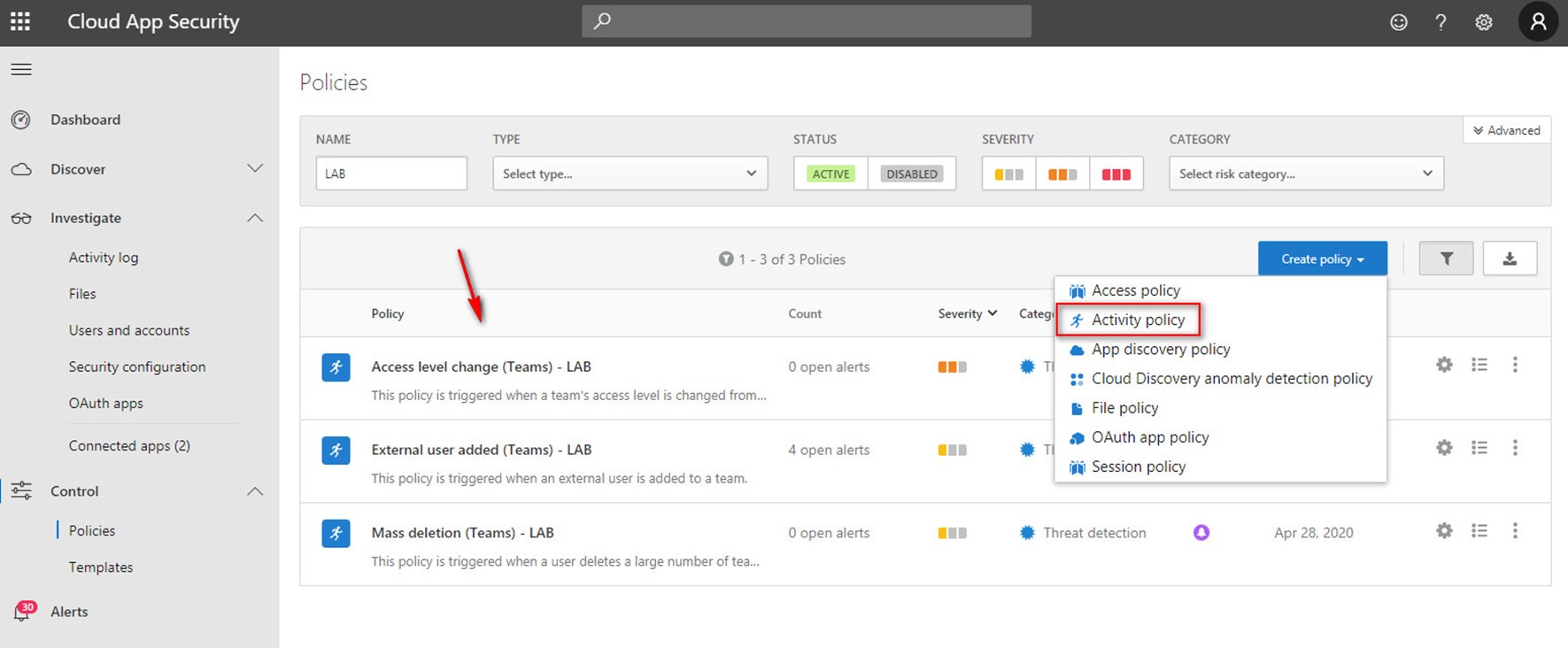Open the user account avatar
This screenshot has height=648, width=1568.
1539,21
